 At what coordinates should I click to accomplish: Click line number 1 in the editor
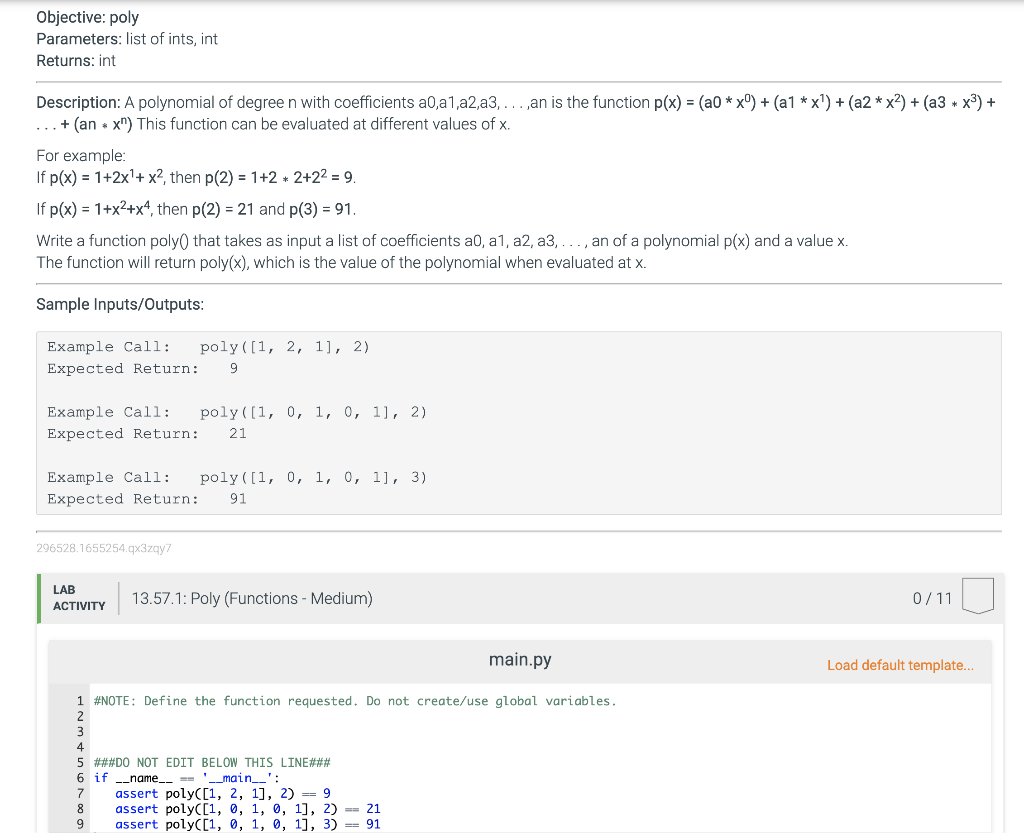79,700
